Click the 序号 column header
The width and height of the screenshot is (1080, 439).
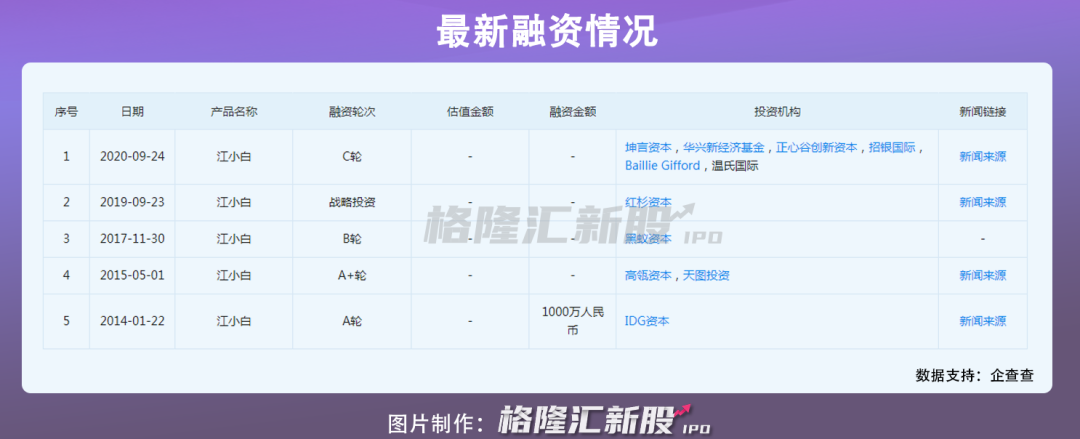pos(66,112)
